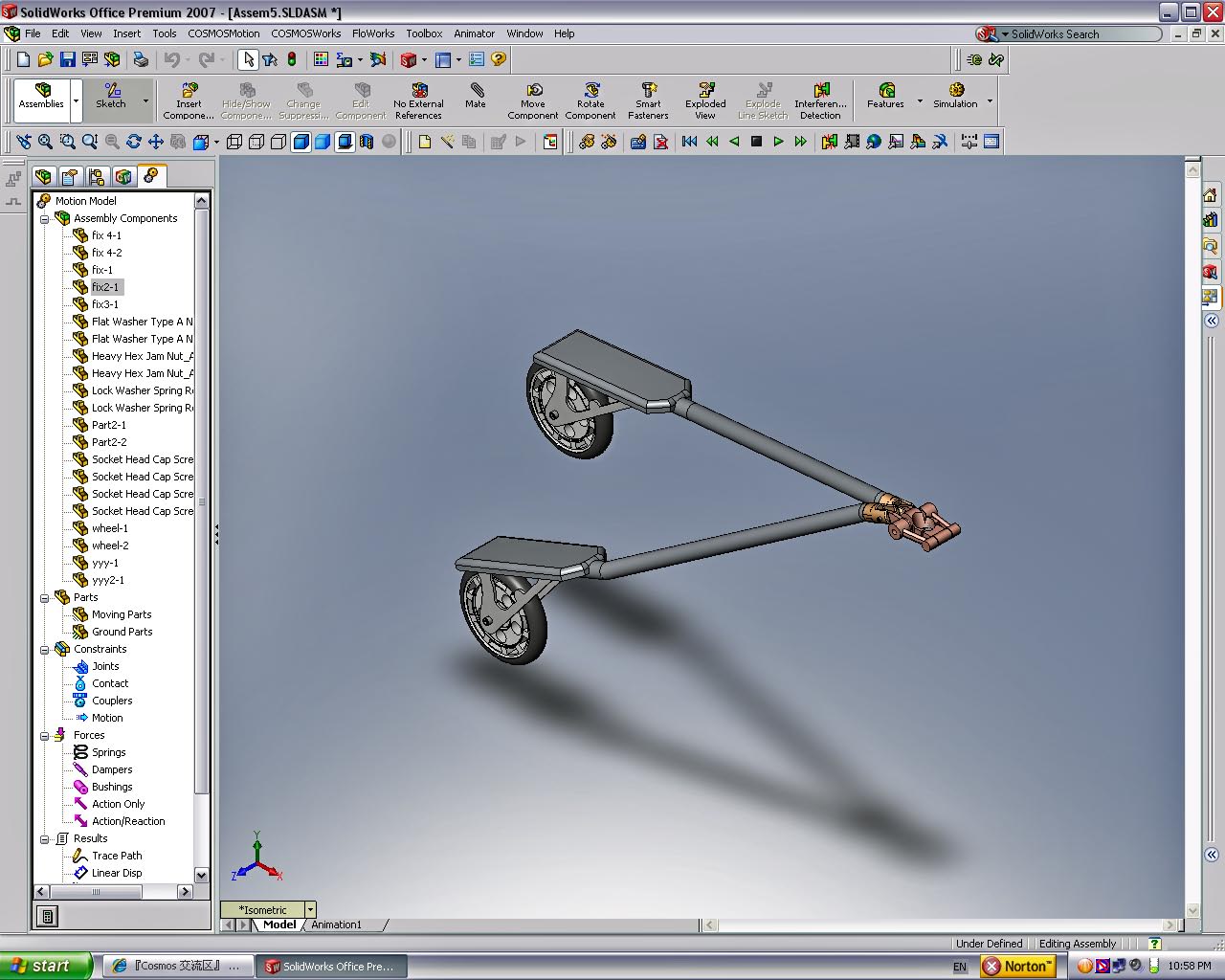This screenshot has width=1225, height=980.
Task: Open the Animator menu
Action: 475,33
